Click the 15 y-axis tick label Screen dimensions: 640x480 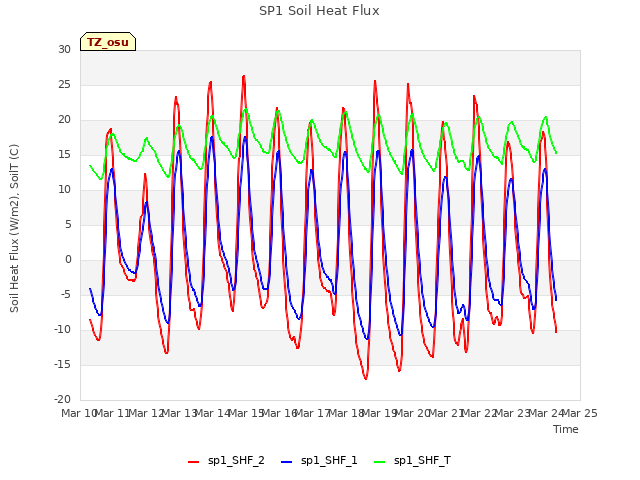pyautogui.click(x=64, y=155)
